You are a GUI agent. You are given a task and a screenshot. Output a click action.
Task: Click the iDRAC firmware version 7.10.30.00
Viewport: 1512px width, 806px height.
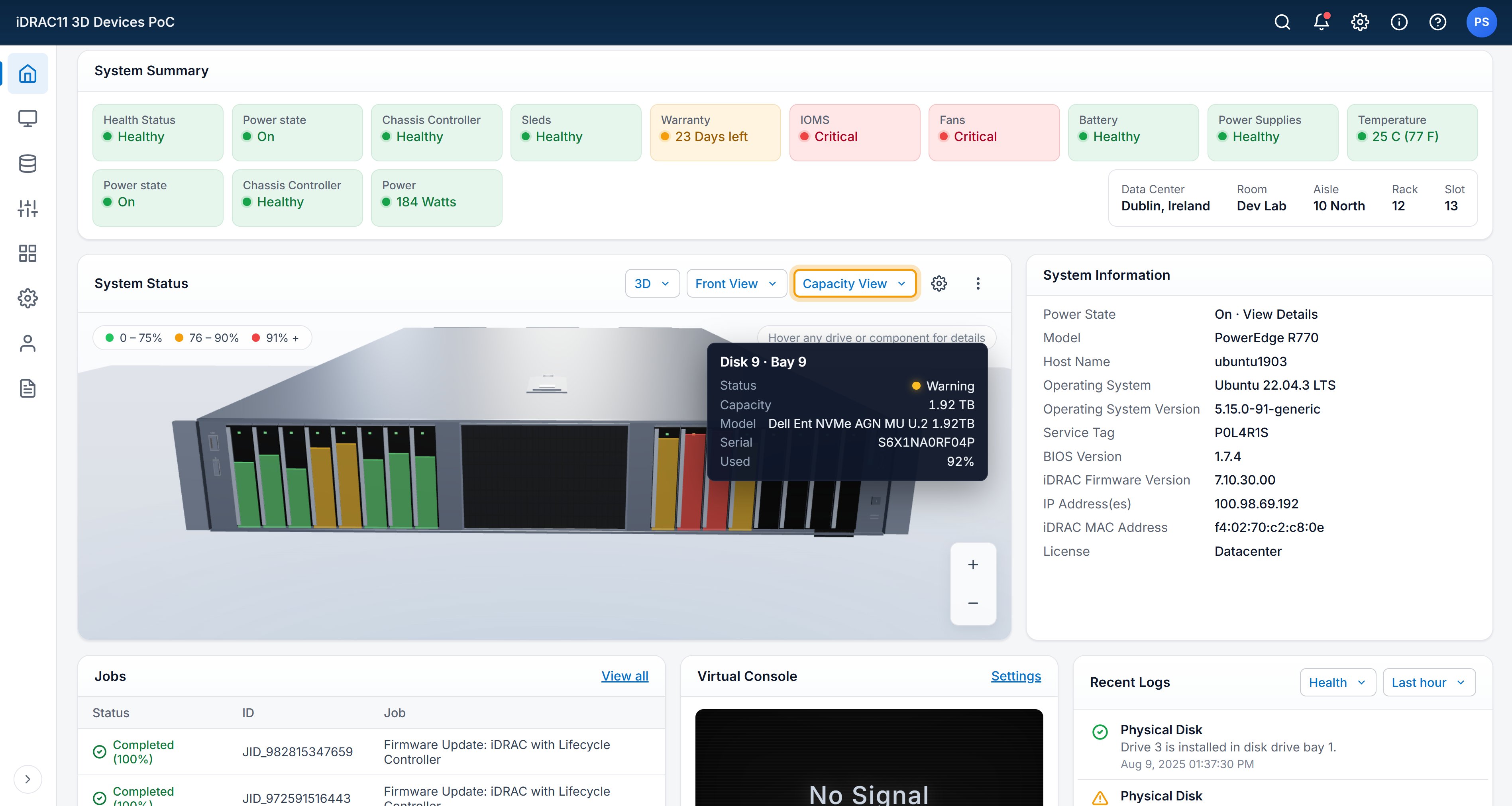(1244, 480)
